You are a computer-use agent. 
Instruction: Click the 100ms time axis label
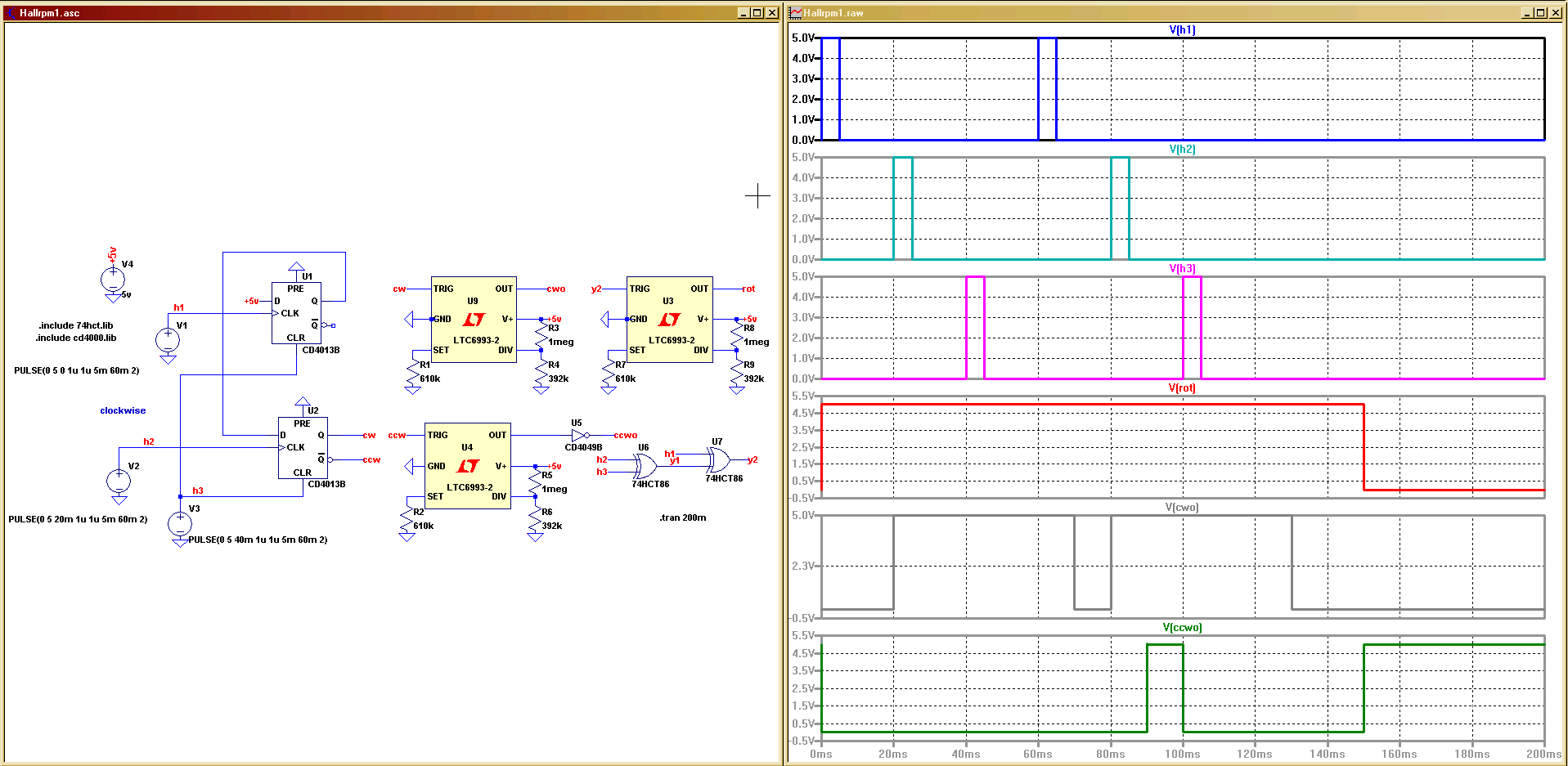[x=1182, y=754]
